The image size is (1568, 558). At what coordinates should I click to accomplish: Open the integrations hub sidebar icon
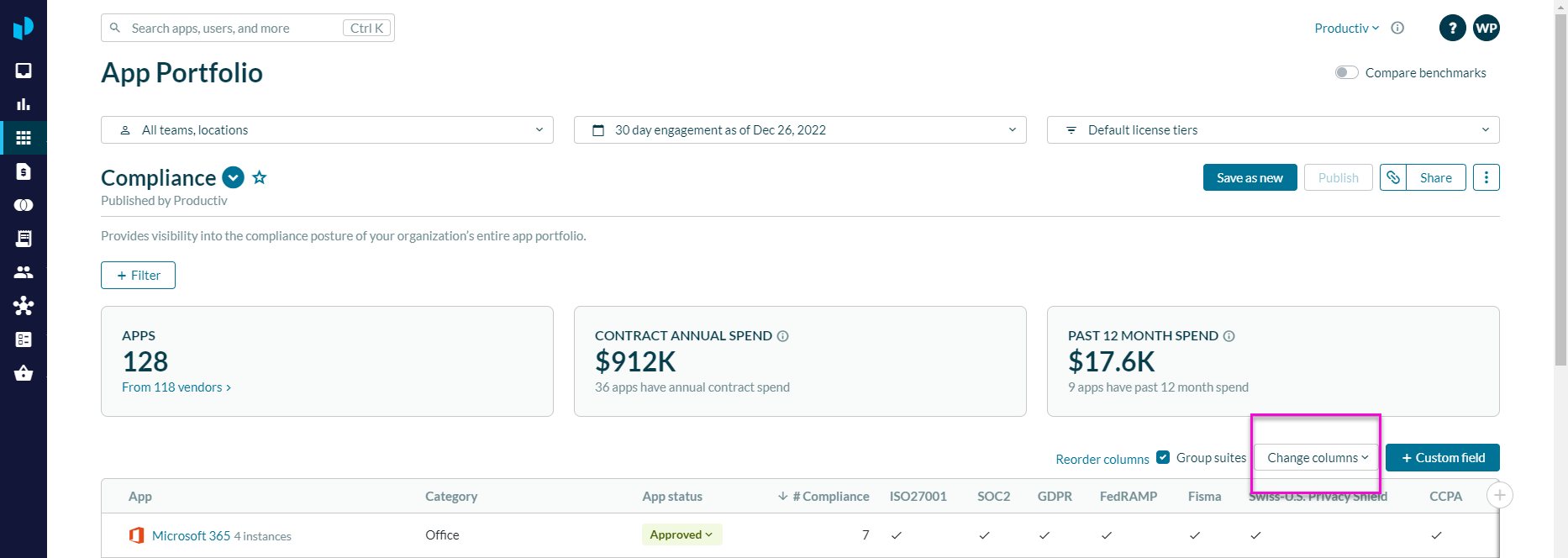click(24, 306)
